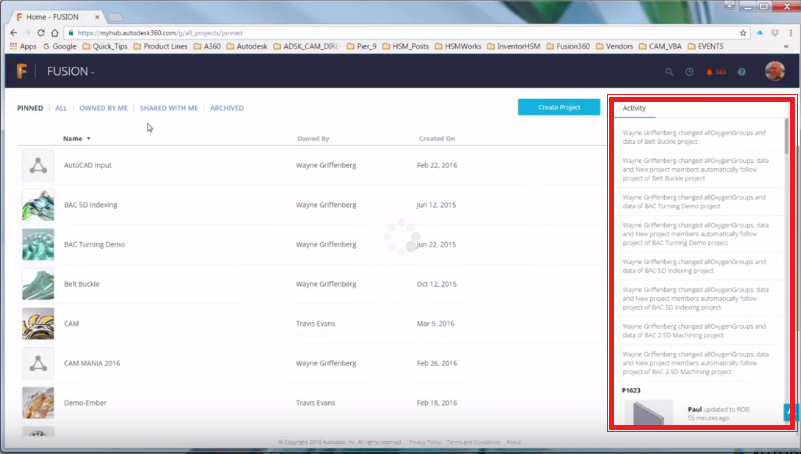801x454 pixels.
Task: Open the CAM MANIA 2016 project
Action: (x=92, y=363)
